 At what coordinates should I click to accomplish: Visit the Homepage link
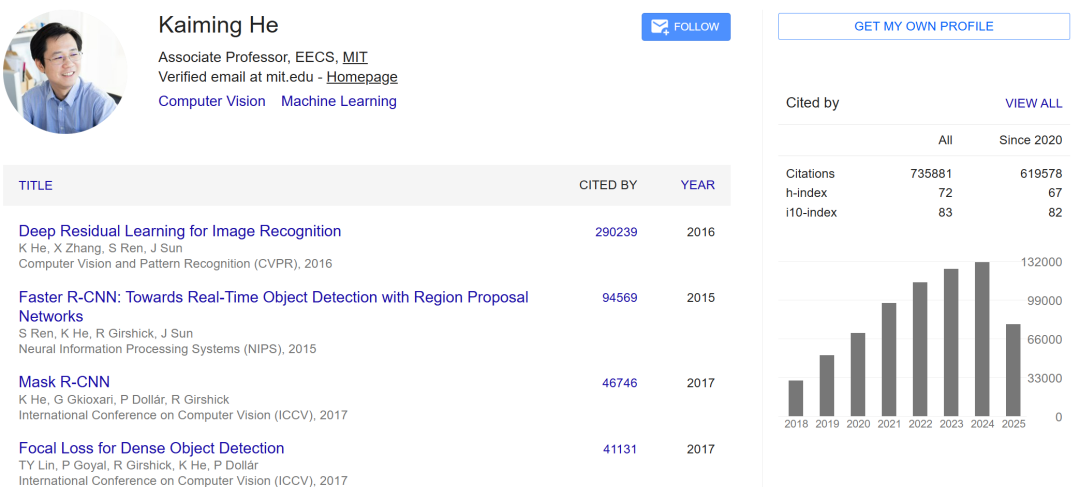[x=362, y=77]
